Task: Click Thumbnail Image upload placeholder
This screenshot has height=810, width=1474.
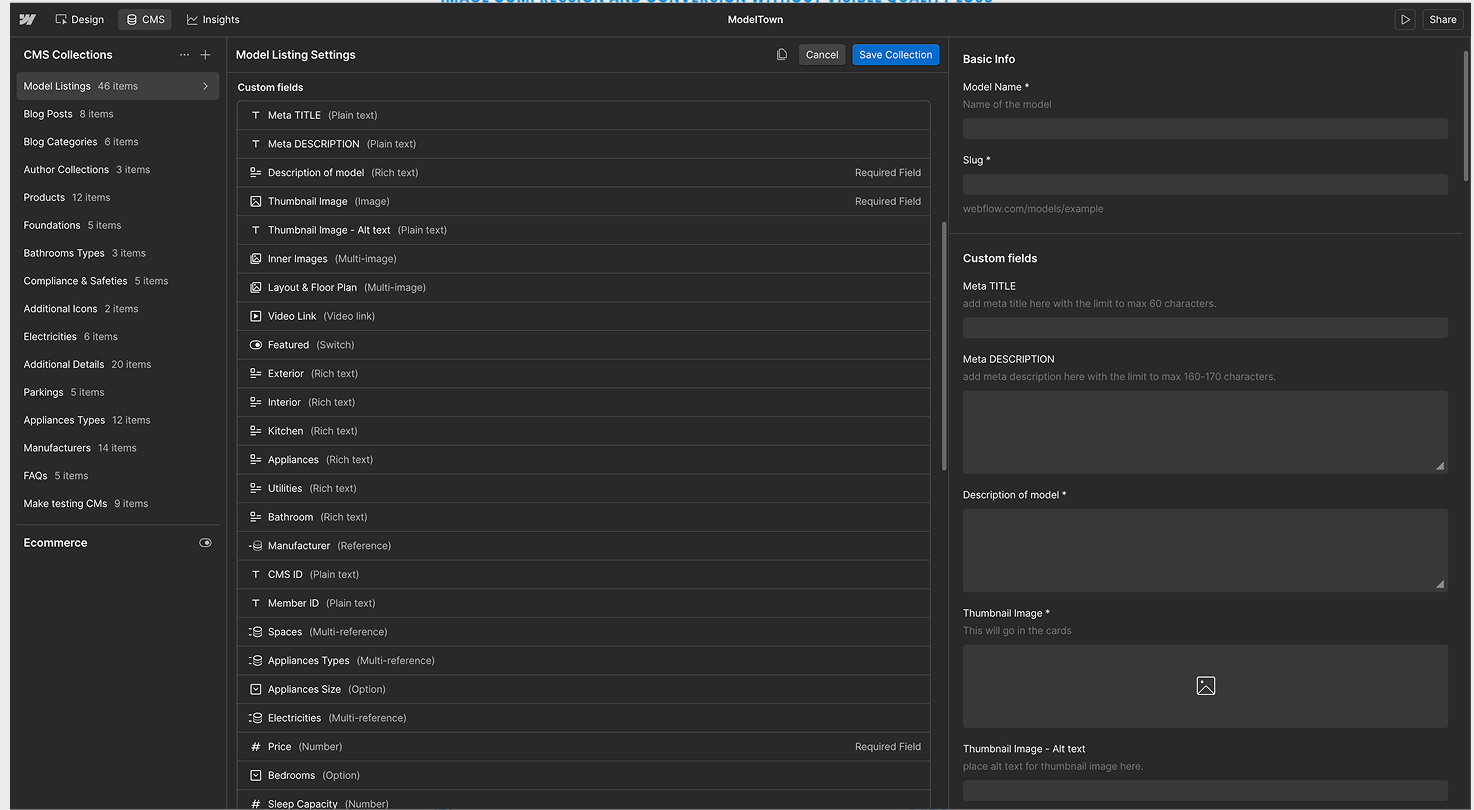Action: point(1205,686)
